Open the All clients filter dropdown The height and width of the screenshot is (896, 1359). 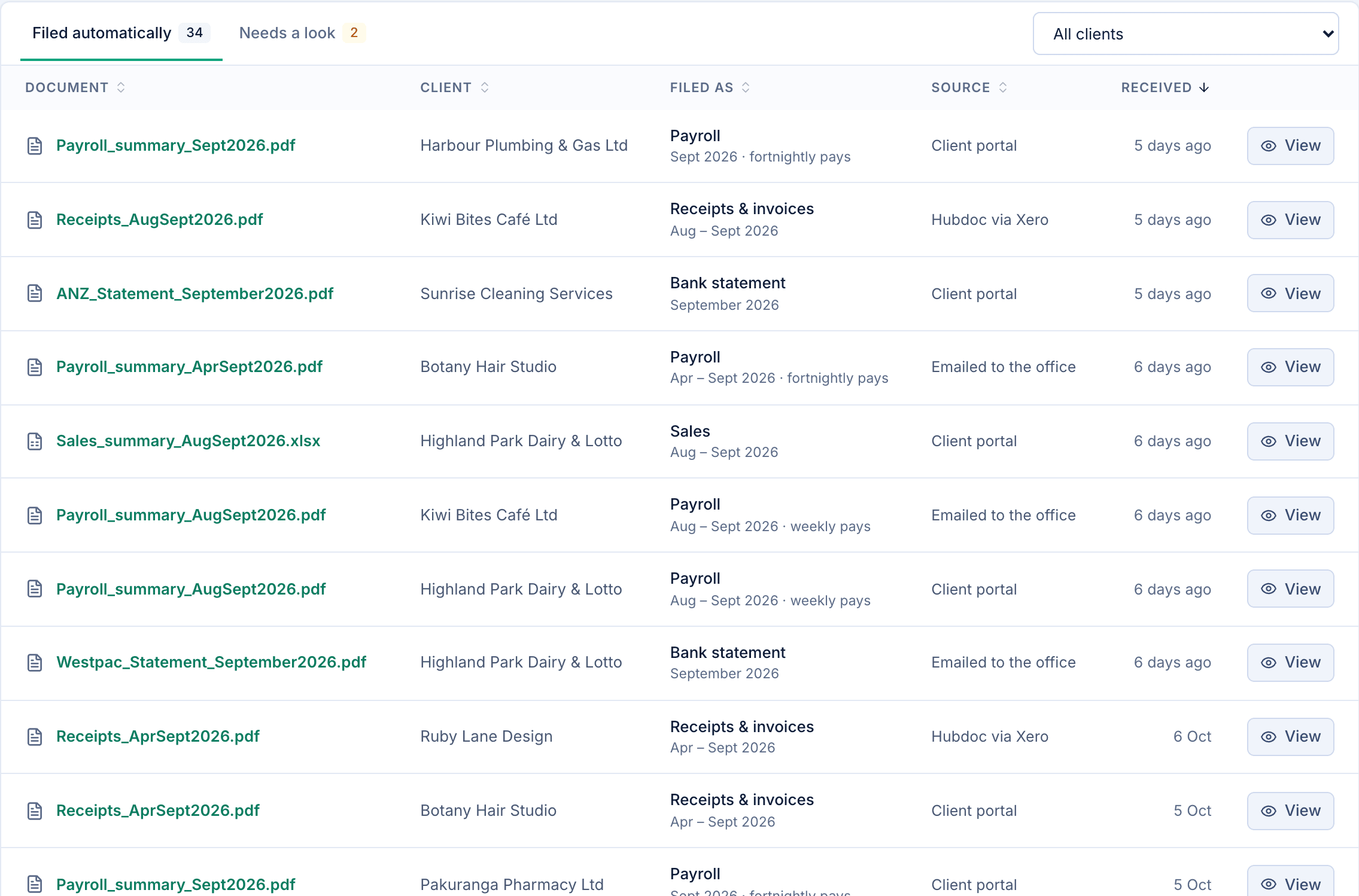point(1185,34)
